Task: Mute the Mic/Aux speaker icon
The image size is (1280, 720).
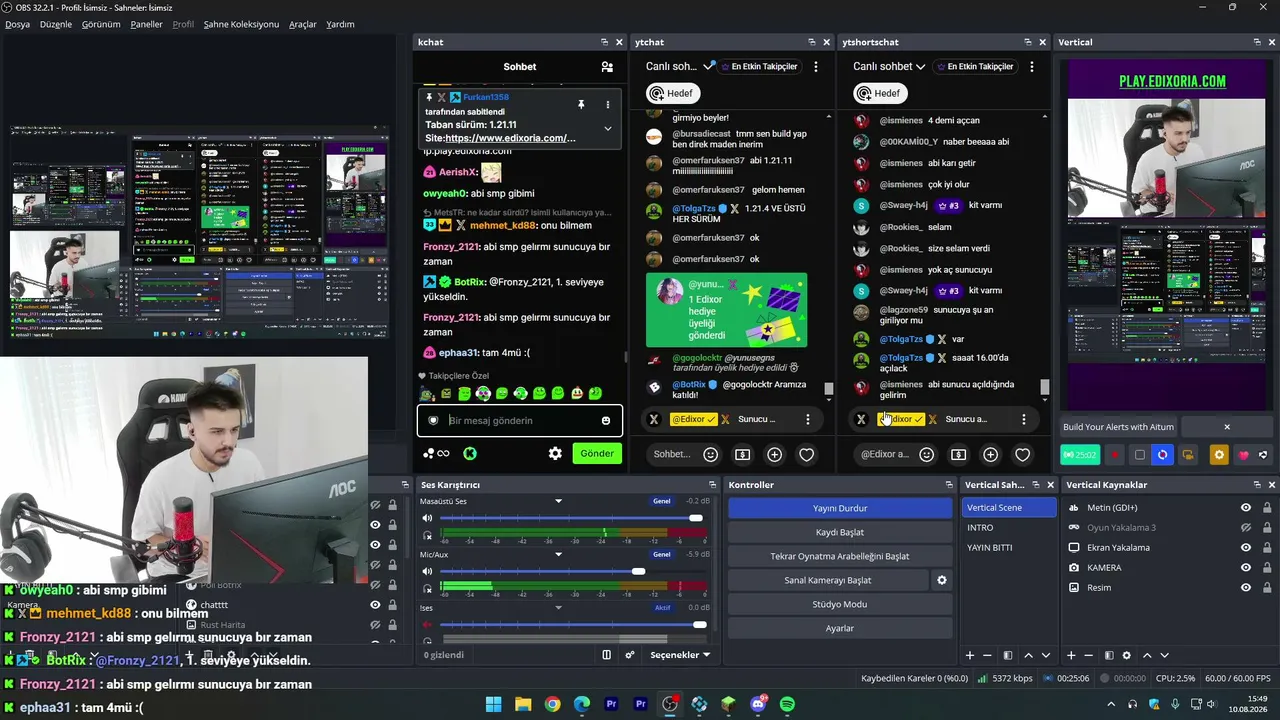Action: pyautogui.click(x=427, y=571)
